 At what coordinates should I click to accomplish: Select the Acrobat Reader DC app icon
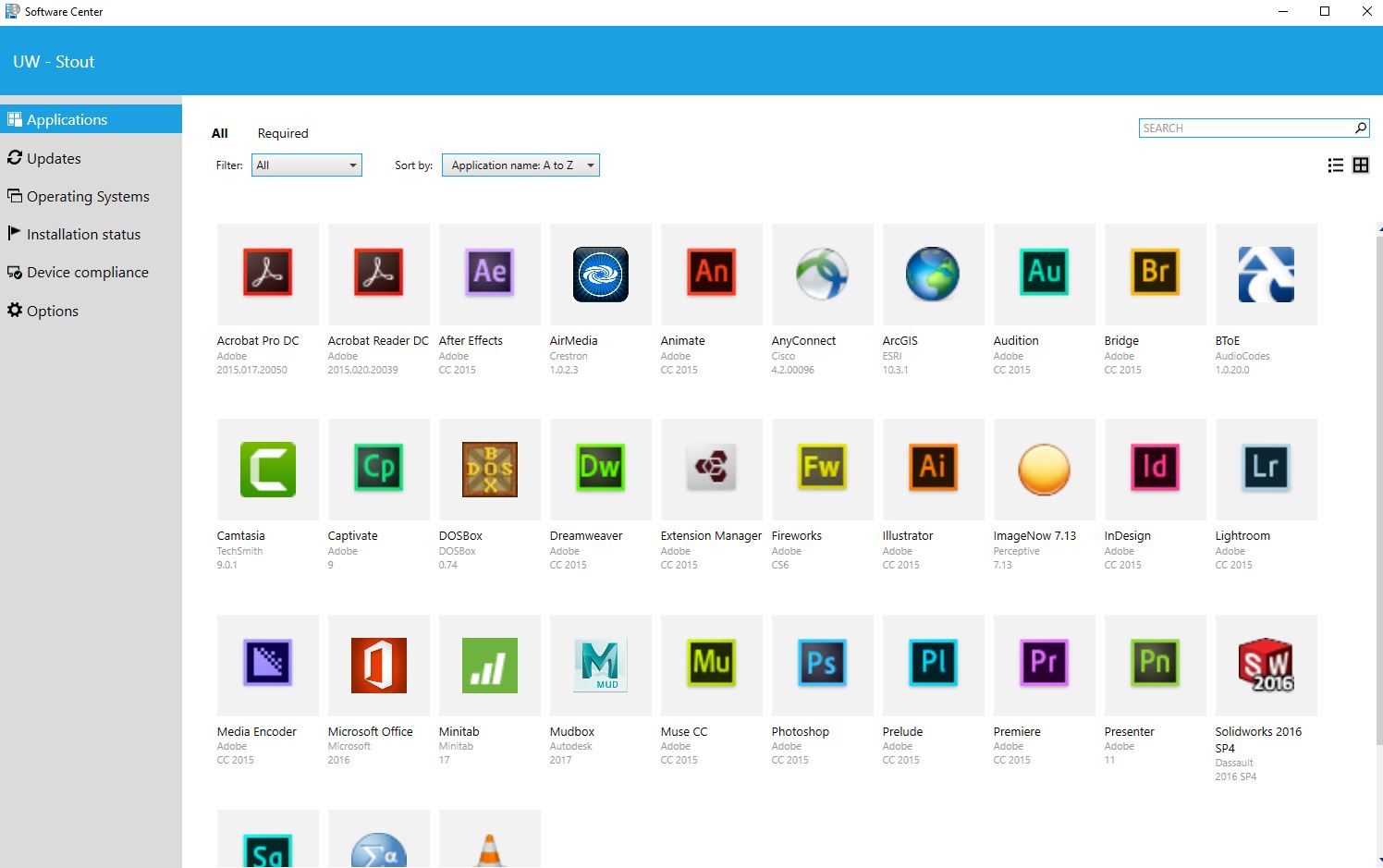tap(379, 274)
